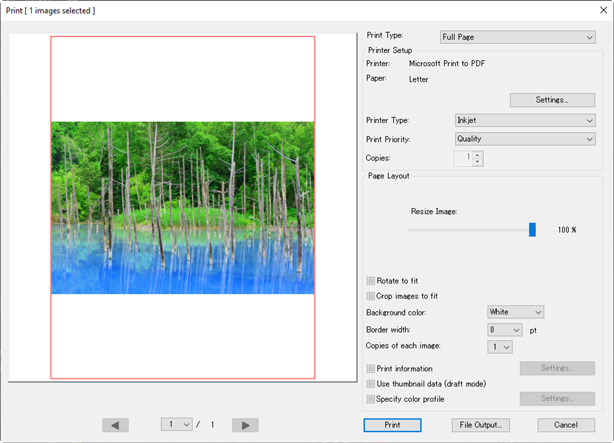
Task: Click the File Output button
Action: [480, 425]
